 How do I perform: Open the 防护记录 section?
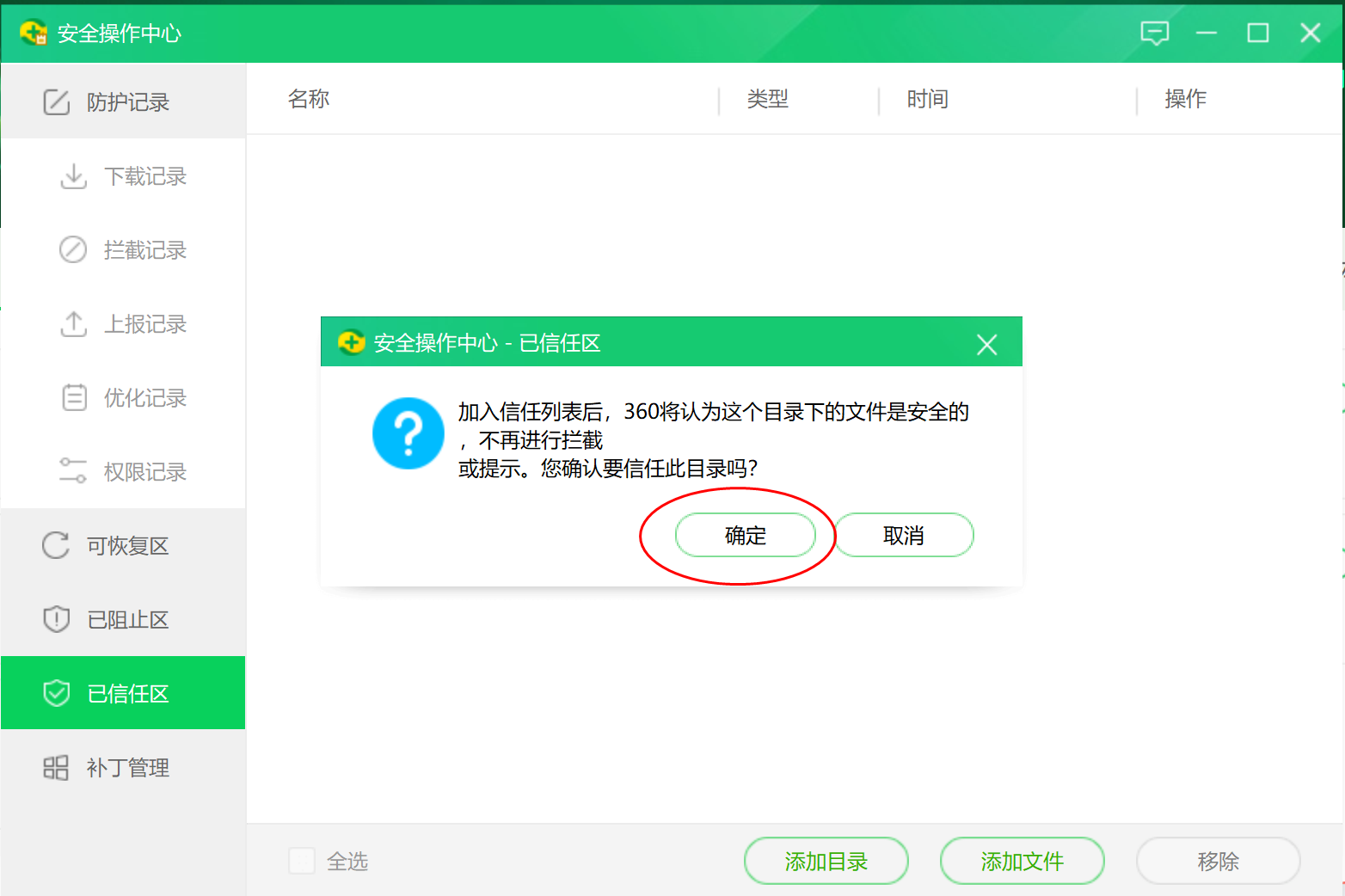click(x=123, y=102)
